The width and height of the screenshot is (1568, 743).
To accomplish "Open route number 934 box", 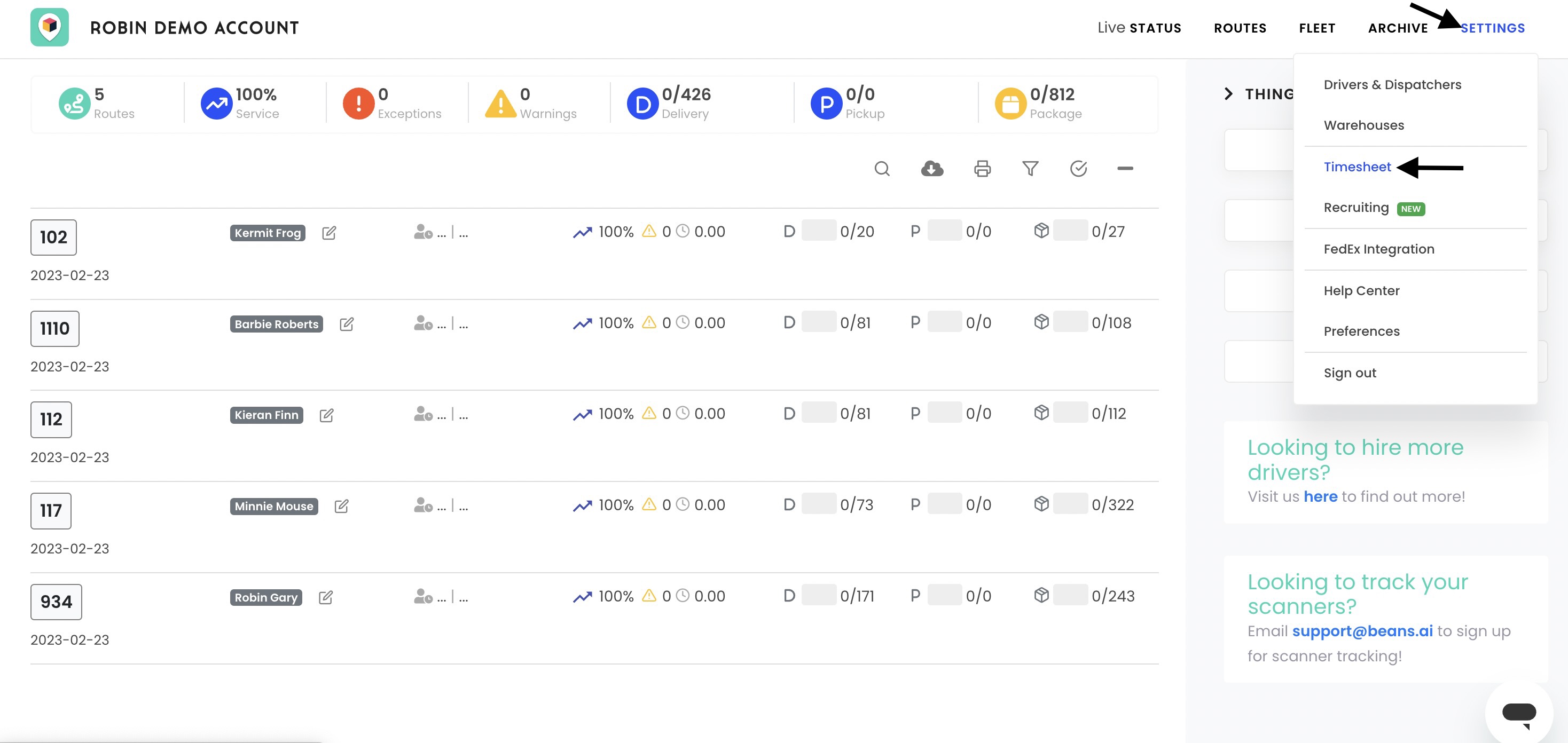I will [56, 602].
